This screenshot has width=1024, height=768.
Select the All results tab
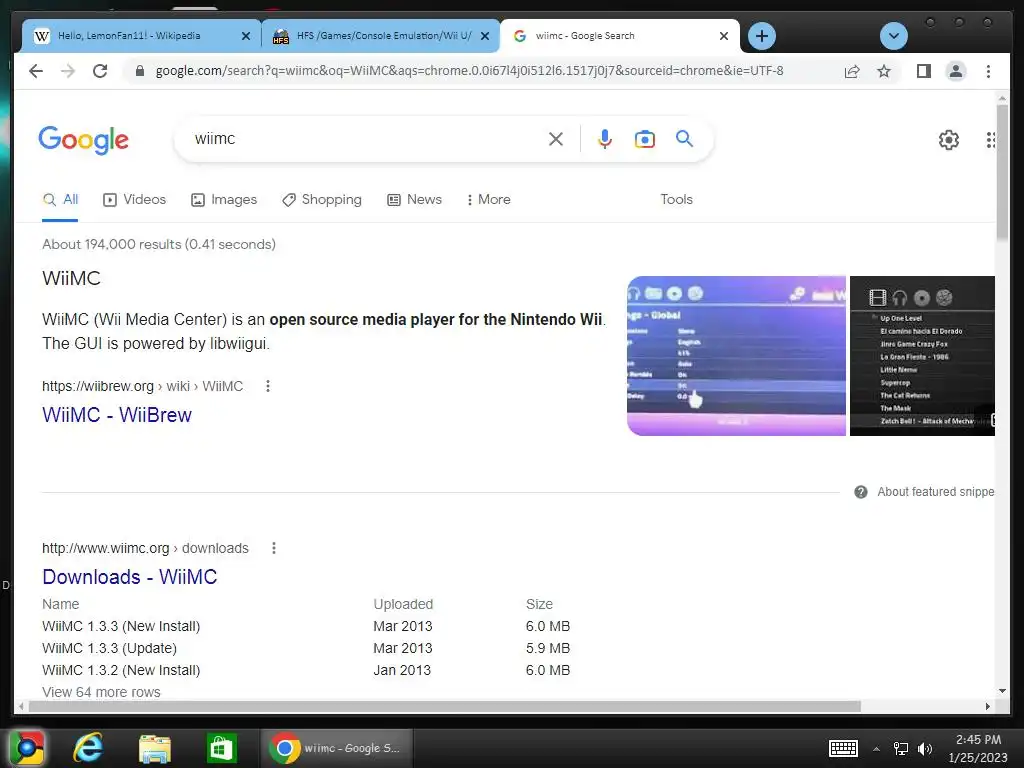(60, 200)
